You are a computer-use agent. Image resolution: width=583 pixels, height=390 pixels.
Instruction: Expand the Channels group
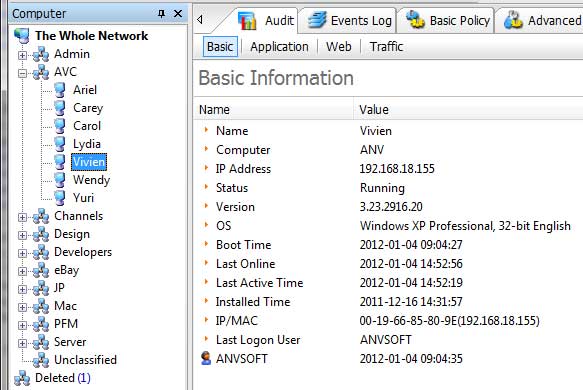tap(22, 217)
